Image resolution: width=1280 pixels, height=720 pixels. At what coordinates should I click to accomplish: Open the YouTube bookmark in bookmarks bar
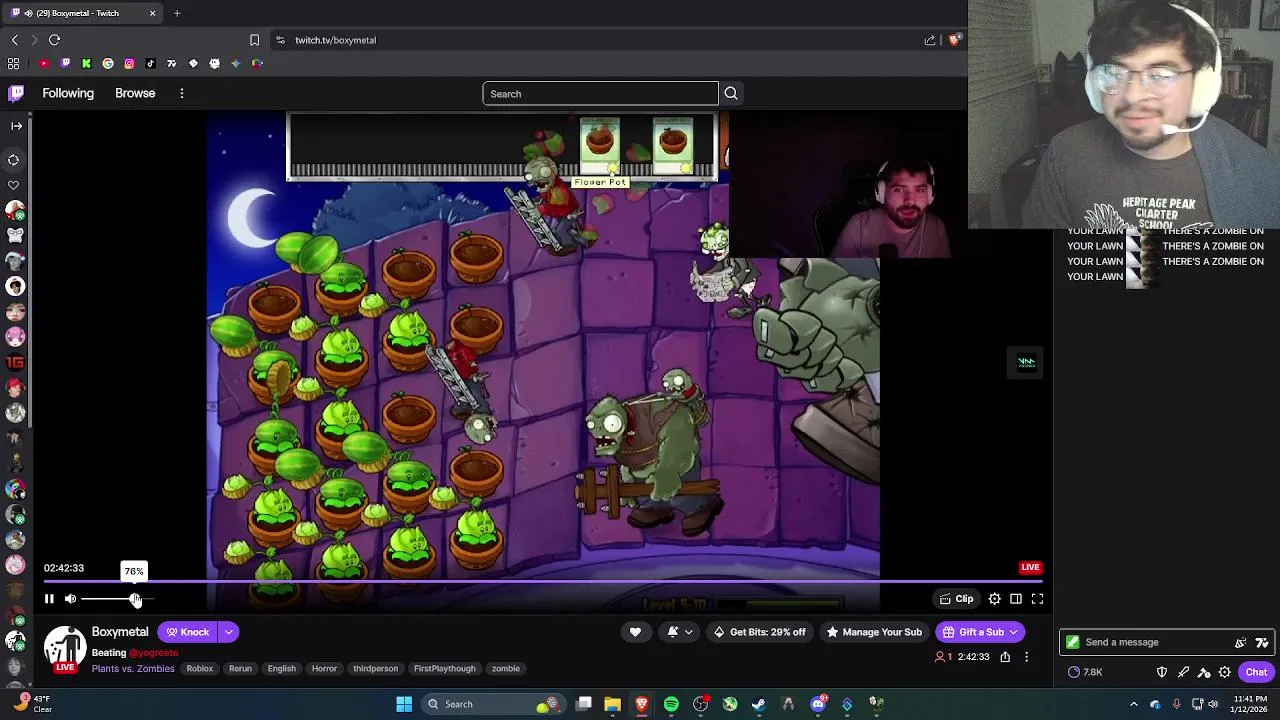coord(44,63)
